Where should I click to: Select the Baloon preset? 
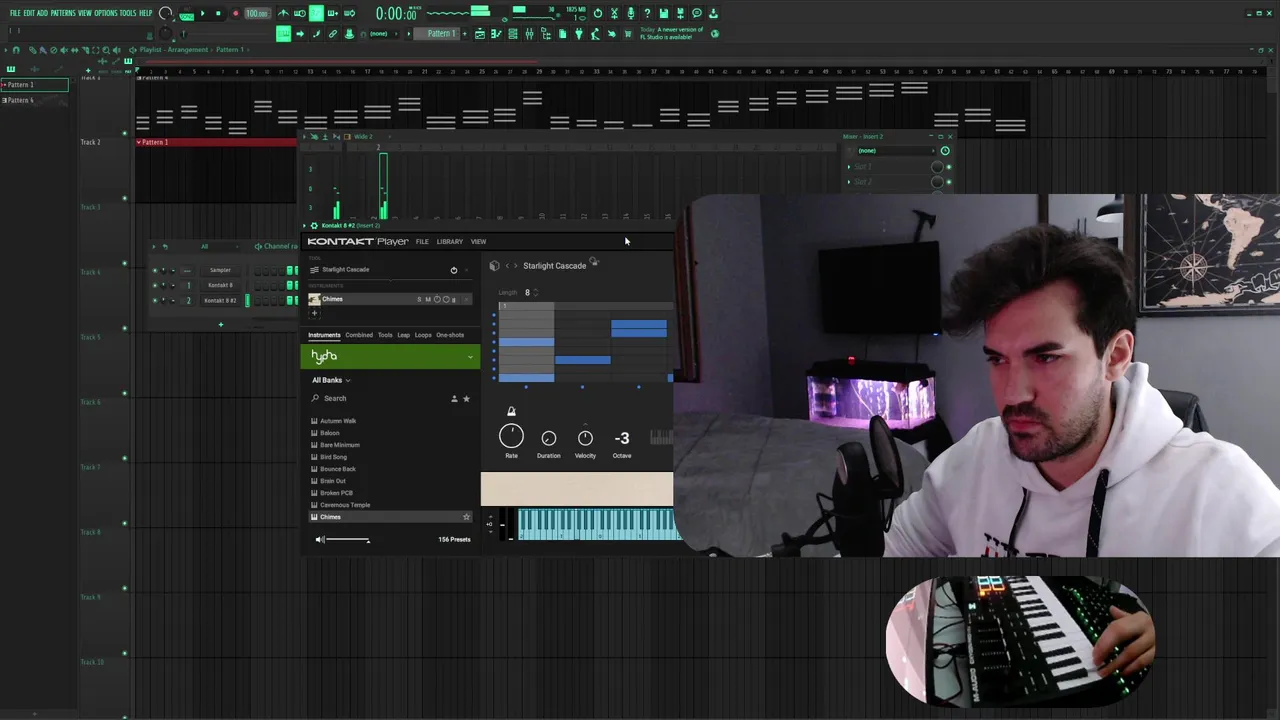click(330, 433)
